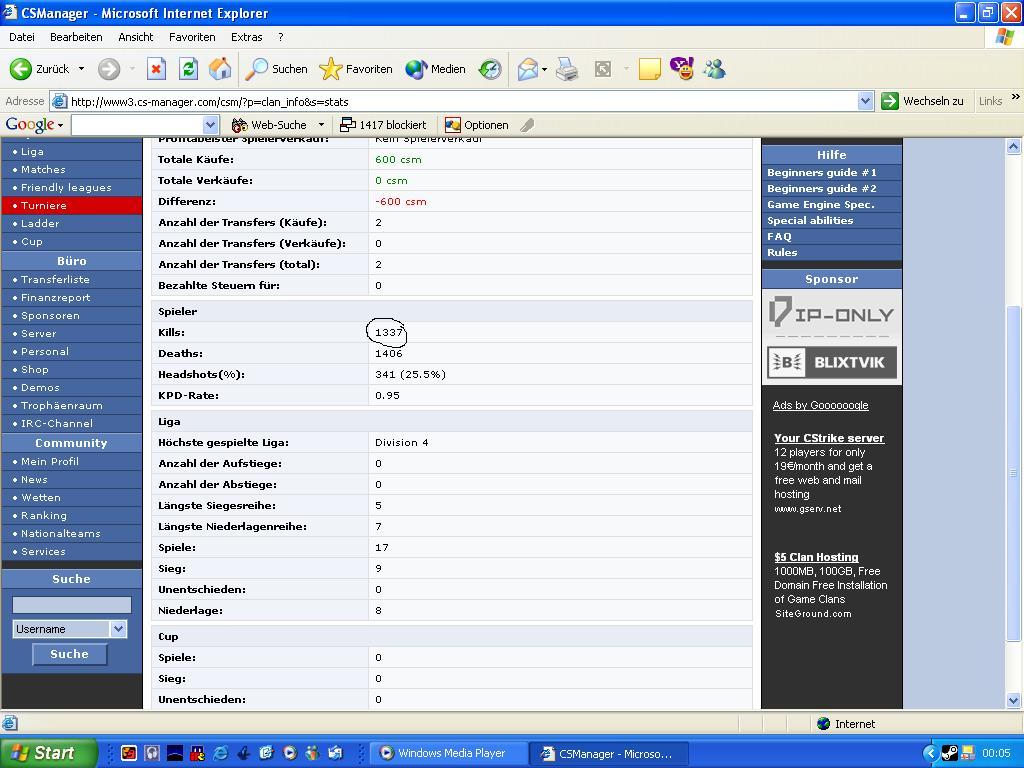Click the yellow sticky note toolbar icon
The height and width of the screenshot is (768, 1024).
(x=649, y=69)
